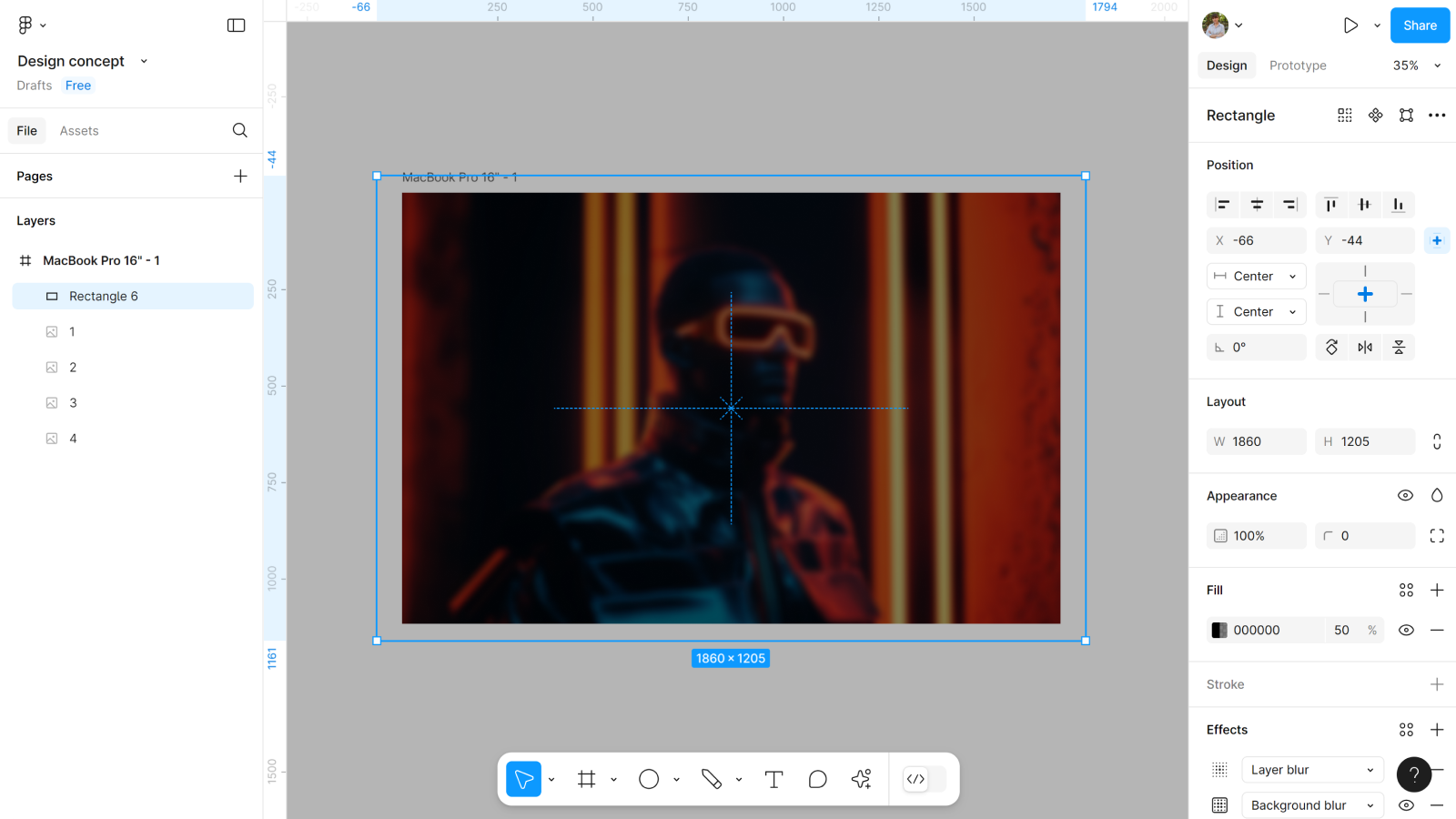Image resolution: width=1456 pixels, height=819 pixels.
Task: Activate the Comment tool
Action: click(x=817, y=779)
